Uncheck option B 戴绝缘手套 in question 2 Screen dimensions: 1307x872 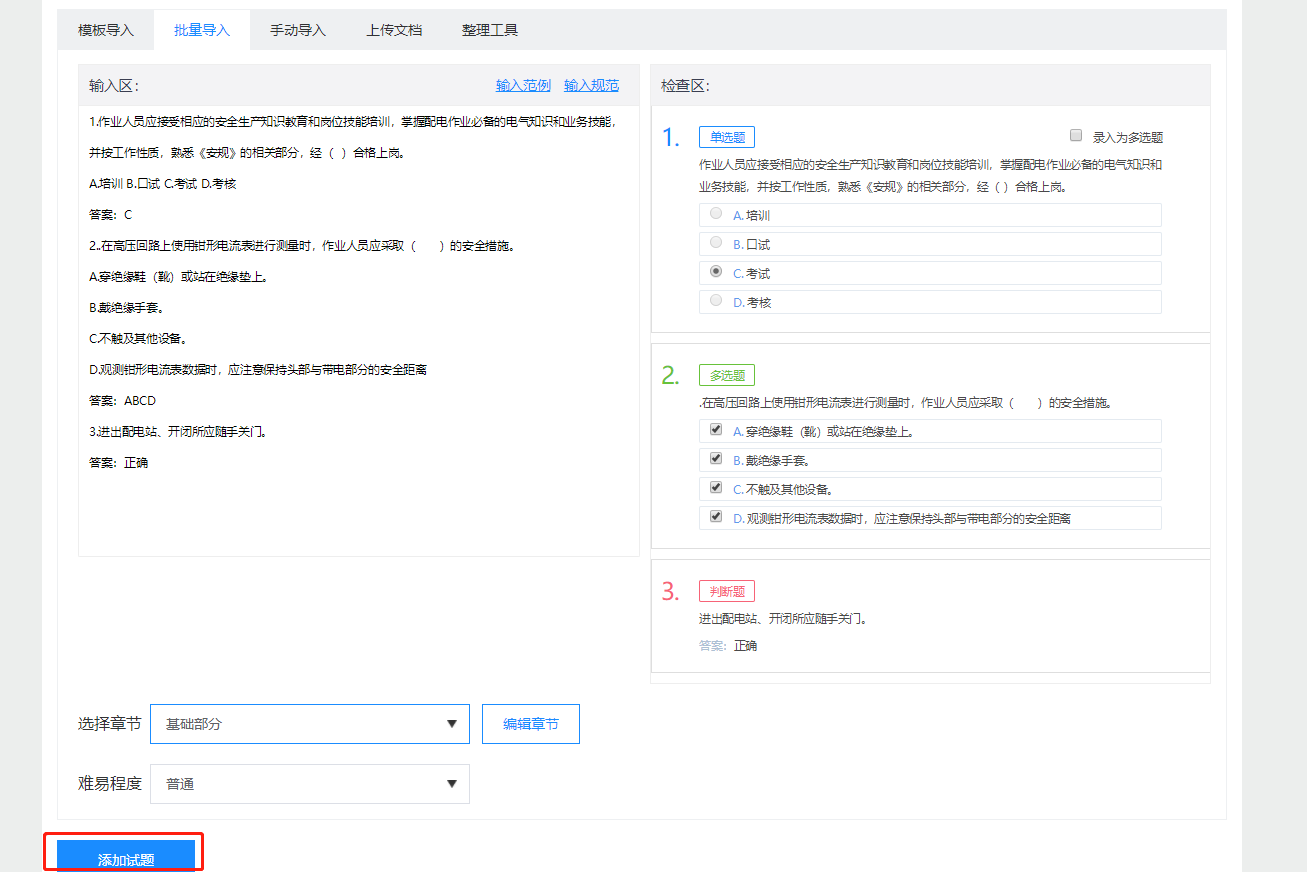point(716,457)
